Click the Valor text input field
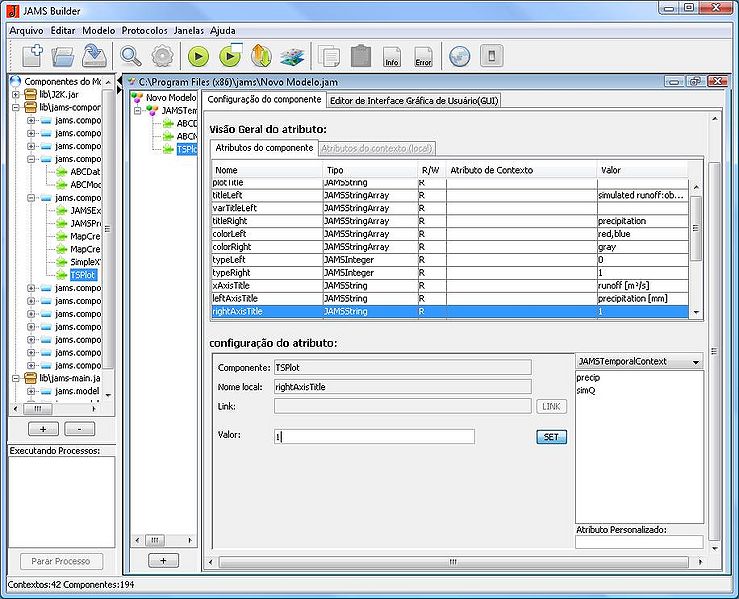 pos(374,436)
